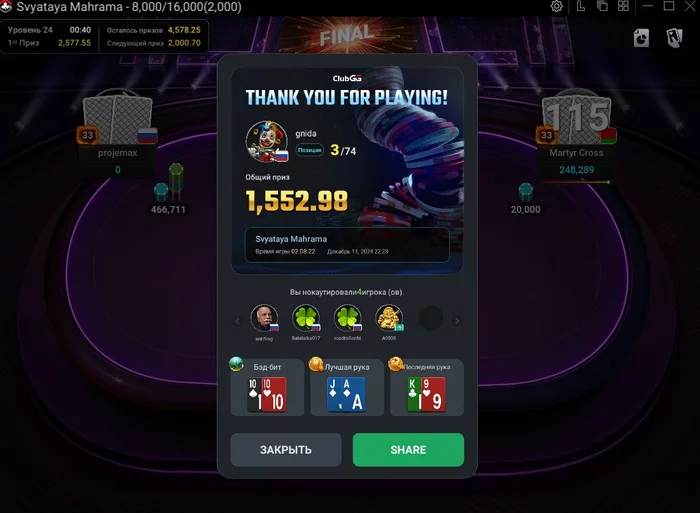The height and width of the screenshot is (513, 700).
Task: Click the Bad-beat trophy globe icon
Action: pyautogui.click(x=236, y=364)
